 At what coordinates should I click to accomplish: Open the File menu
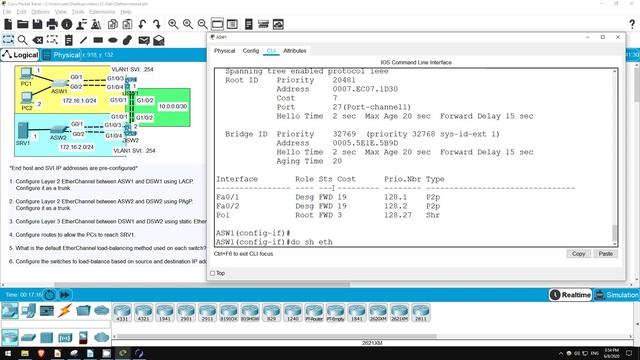tap(7, 12)
